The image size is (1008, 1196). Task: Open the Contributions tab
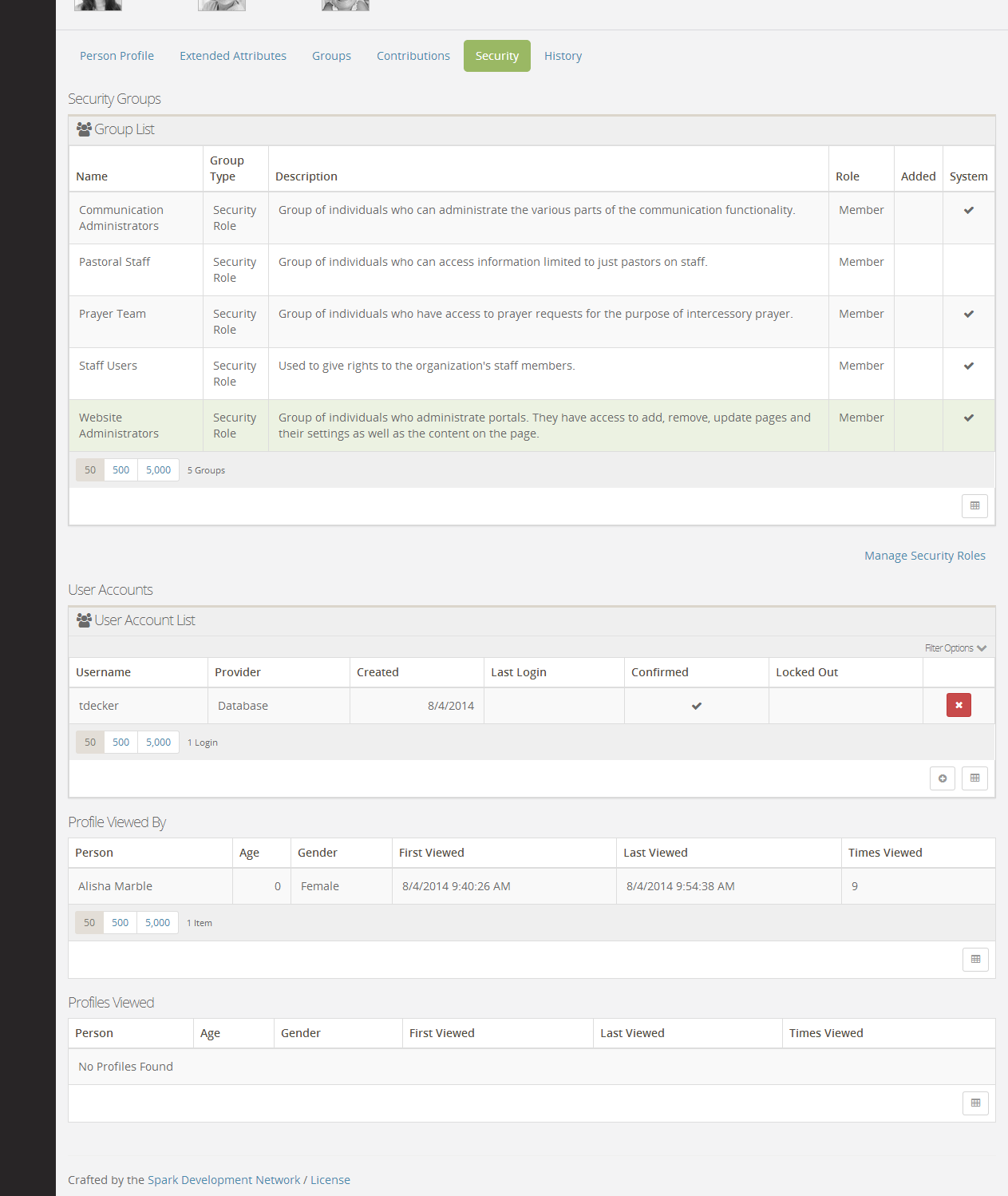pos(413,56)
